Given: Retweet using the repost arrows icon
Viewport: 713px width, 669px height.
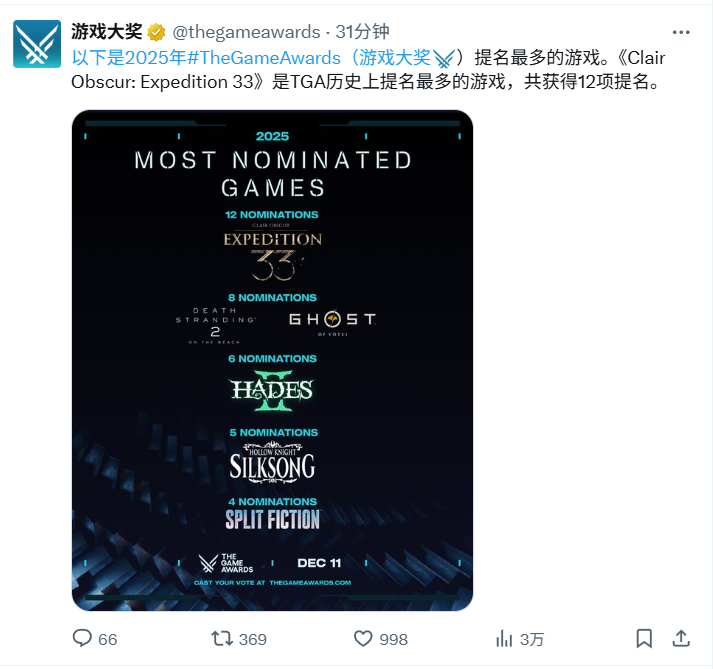Looking at the screenshot, I should (x=222, y=639).
